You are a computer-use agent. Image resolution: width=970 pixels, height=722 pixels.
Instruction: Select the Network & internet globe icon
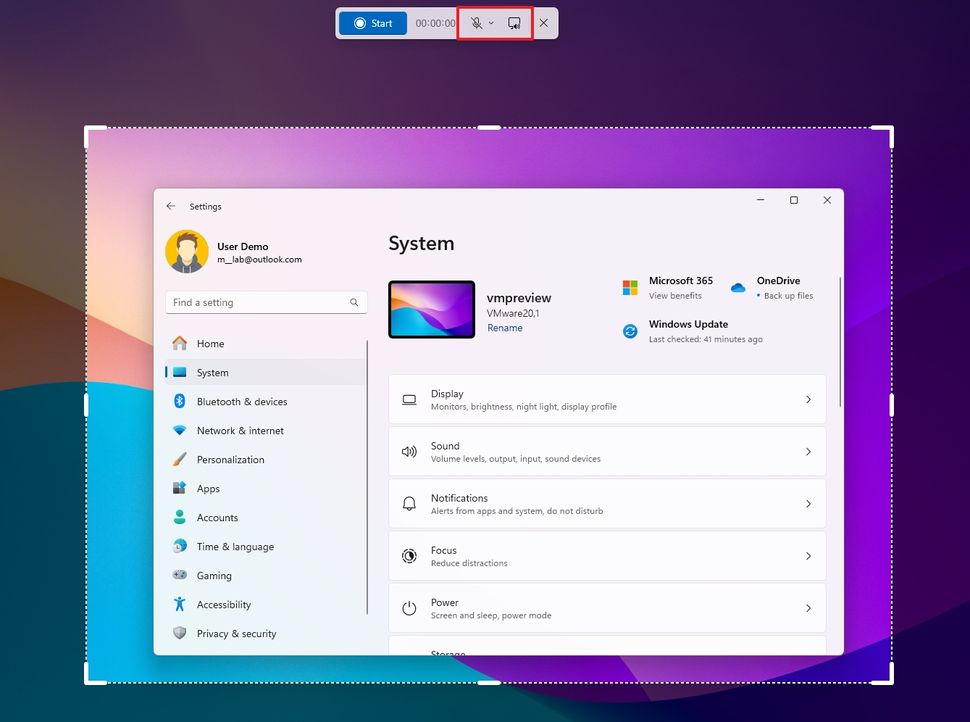[x=181, y=430]
